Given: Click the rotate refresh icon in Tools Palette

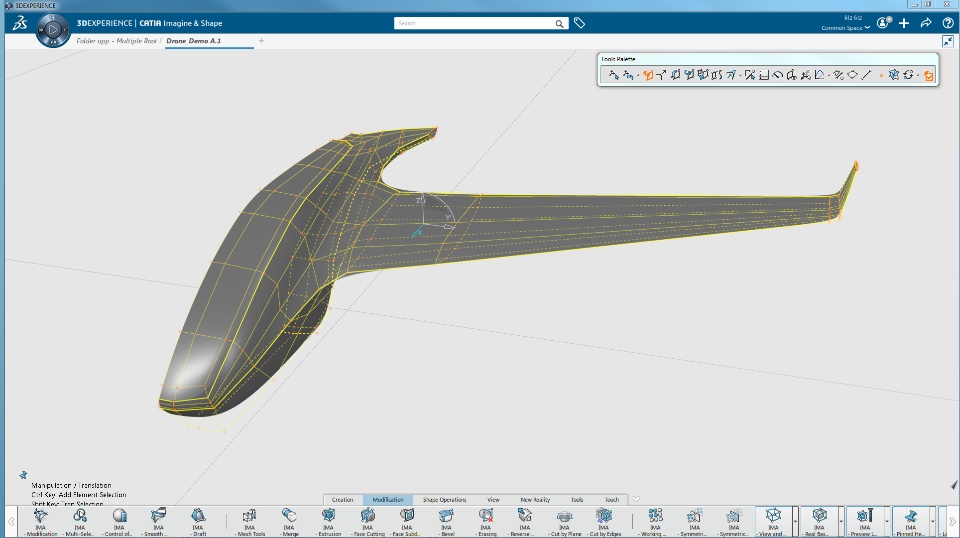Looking at the screenshot, I should coord(909,75).
